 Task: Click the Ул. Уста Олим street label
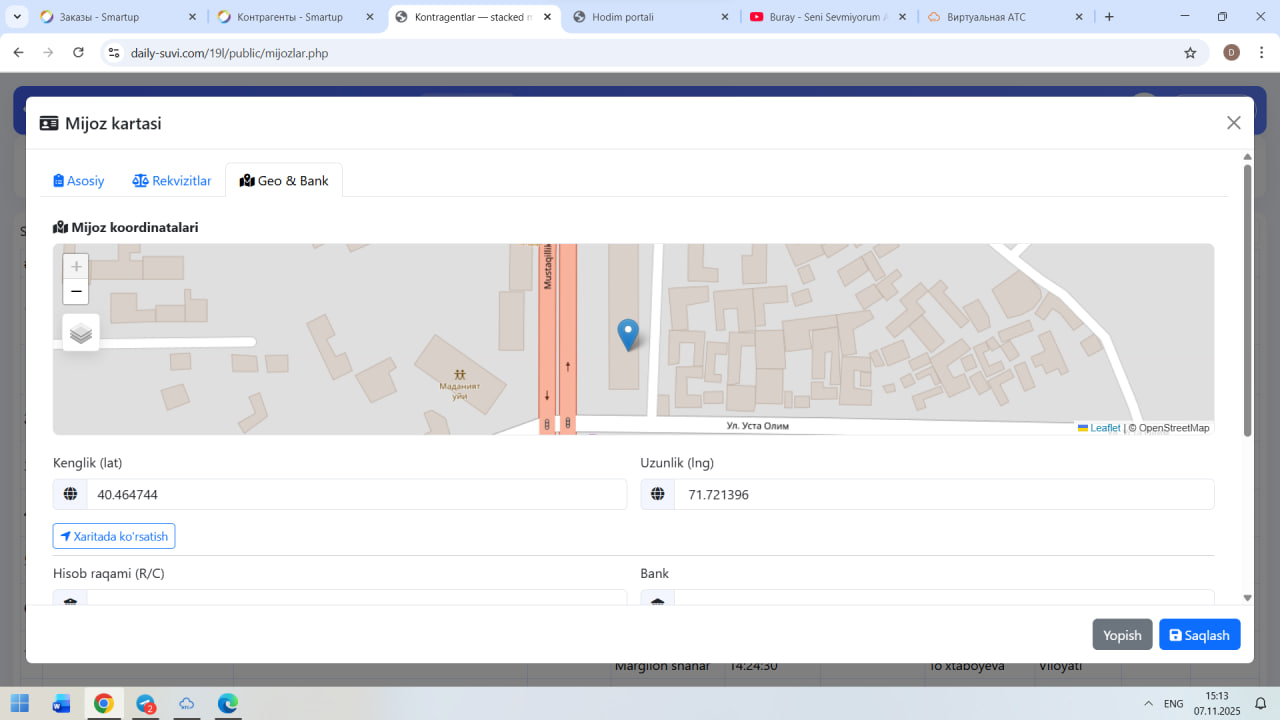click(x=757, y=426)
